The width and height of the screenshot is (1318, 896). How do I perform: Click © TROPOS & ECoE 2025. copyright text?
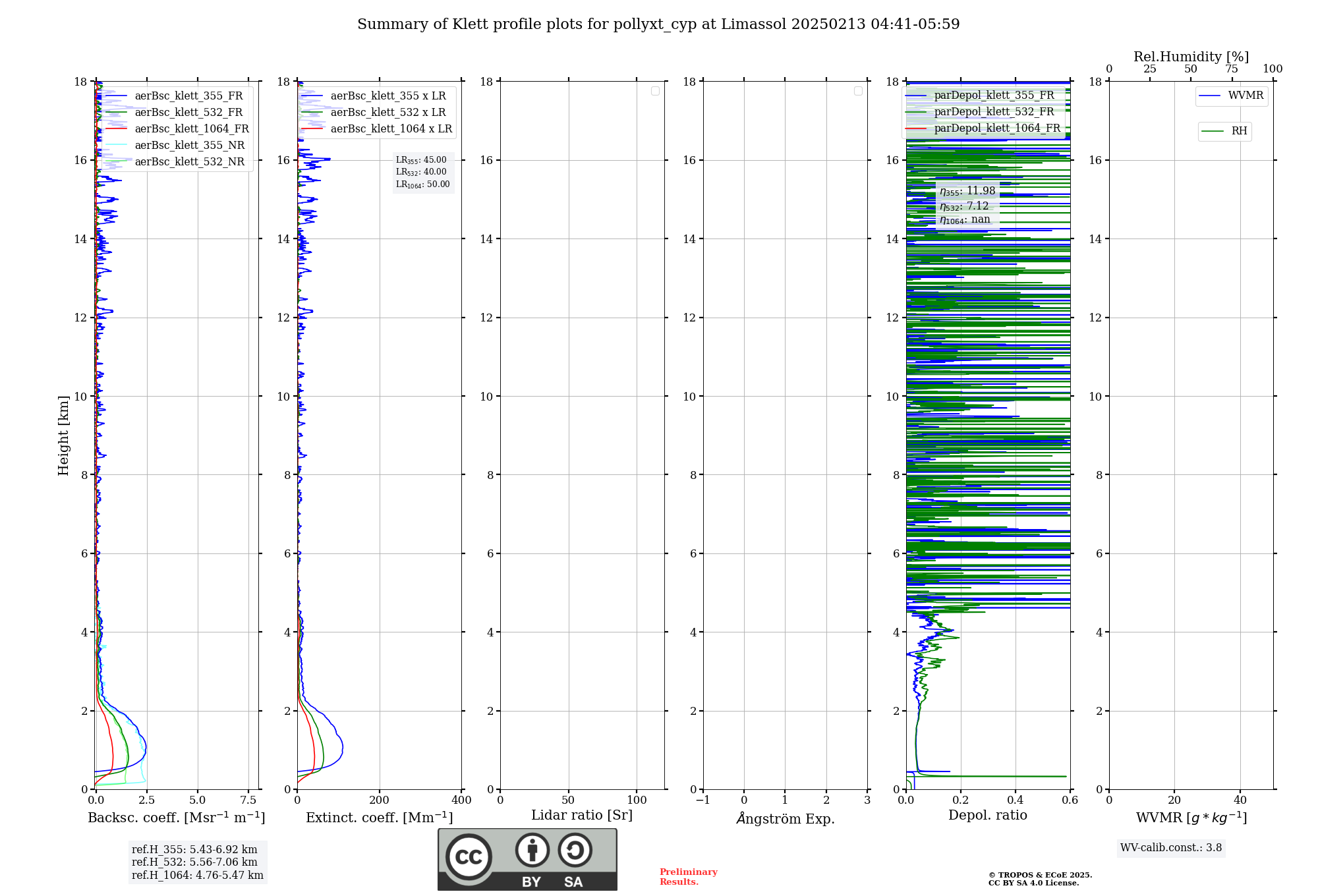pyautogui.click(x=1040, y=875)
